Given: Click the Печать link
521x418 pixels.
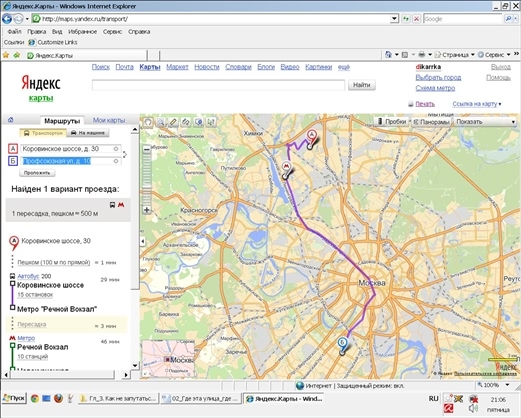Looking at the screenshot, I should pos(425,104).
